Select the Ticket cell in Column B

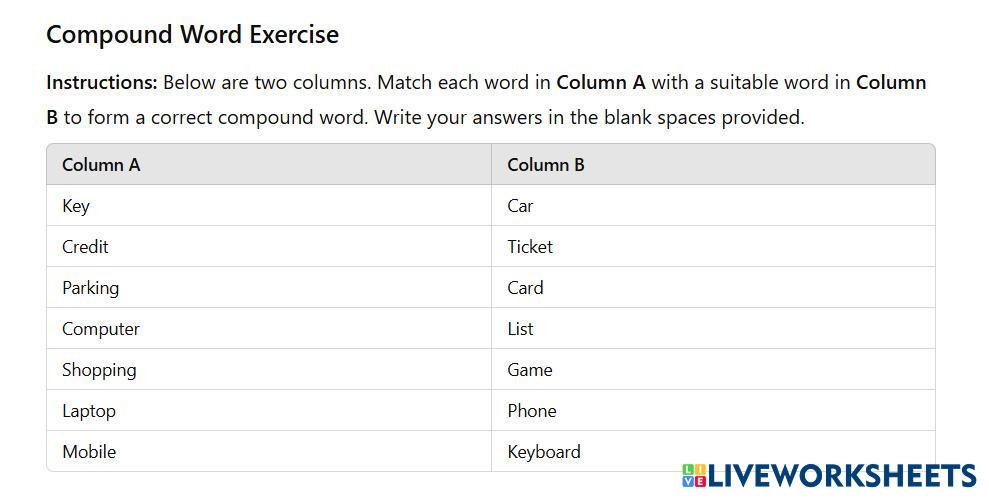click(x=530, y=247)
